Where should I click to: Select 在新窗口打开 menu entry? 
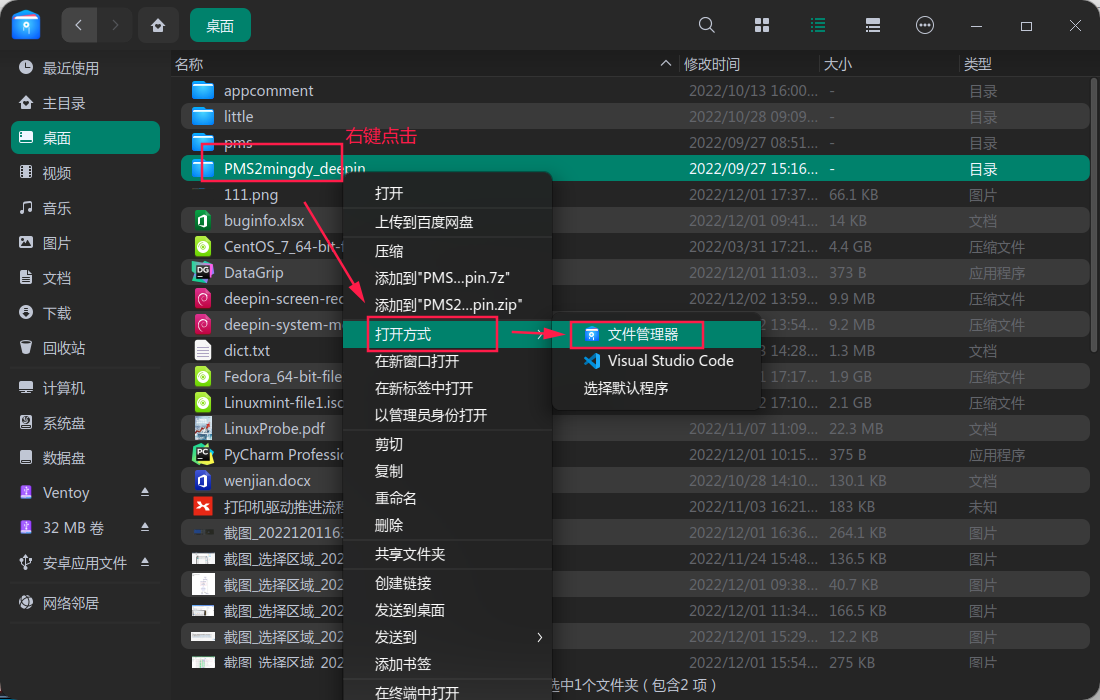447,361
